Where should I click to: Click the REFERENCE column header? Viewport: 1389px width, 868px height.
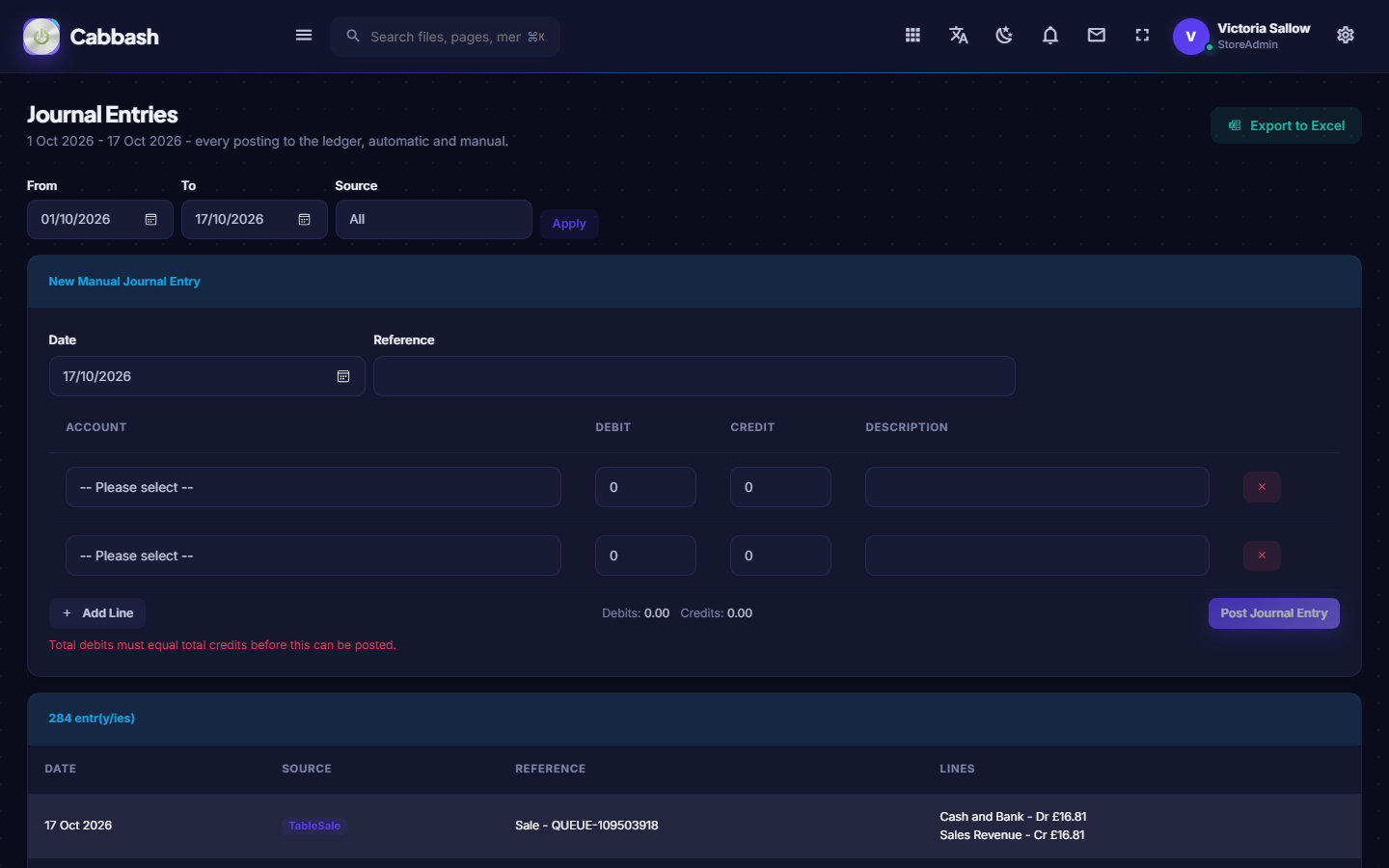click(x=550, y=769)
